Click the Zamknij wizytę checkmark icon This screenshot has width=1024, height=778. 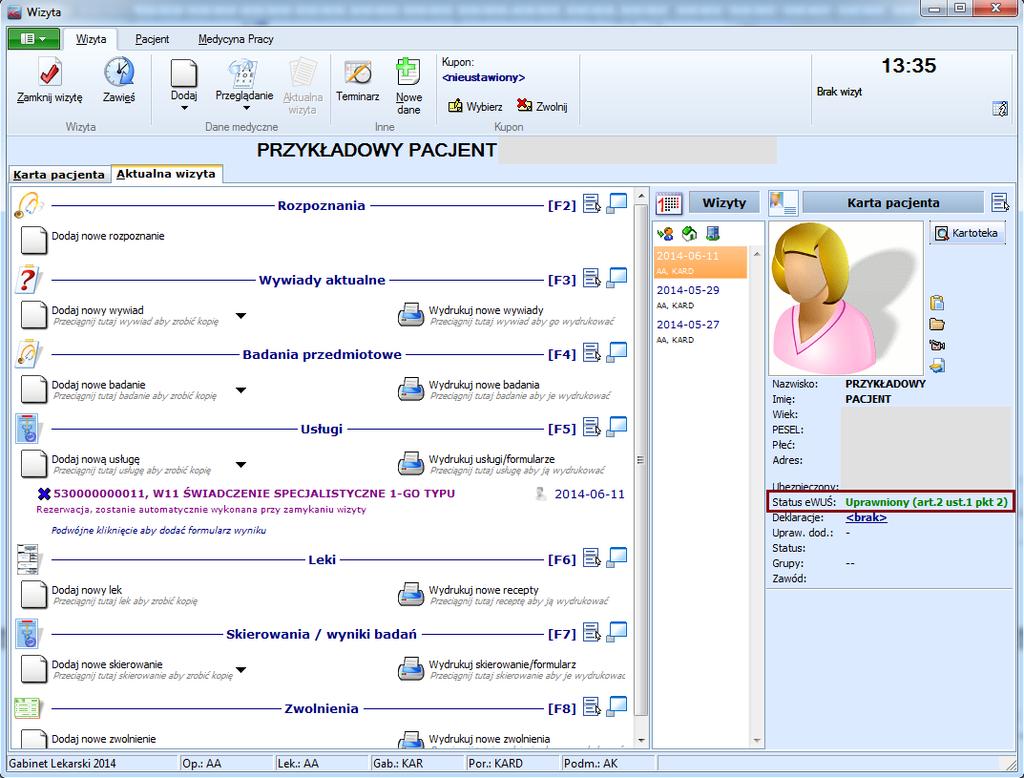[x=50, y=72]
